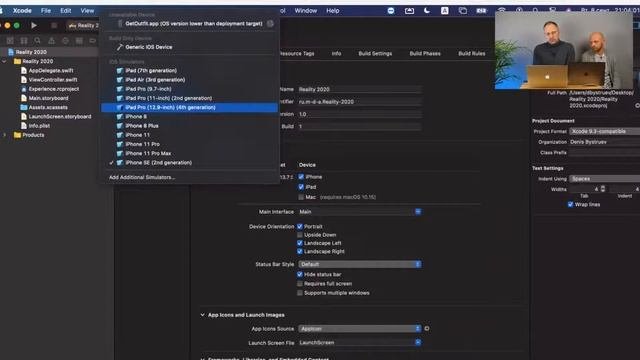Viewport: 640px width, 360px height.
Task: Open the Edit menu
Action: click(65, 11)
